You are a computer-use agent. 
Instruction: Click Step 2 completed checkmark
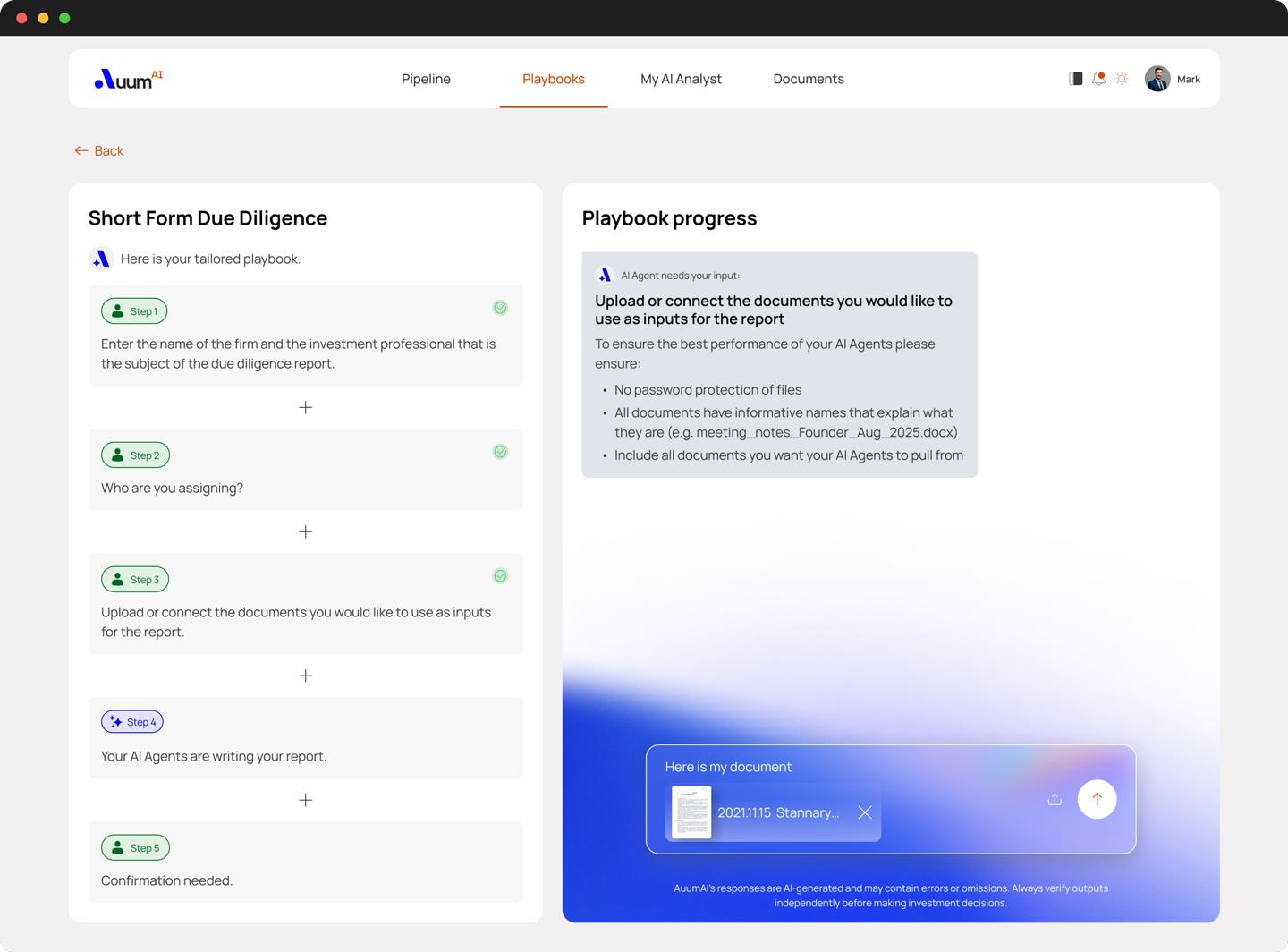click(x=500, y=452)
